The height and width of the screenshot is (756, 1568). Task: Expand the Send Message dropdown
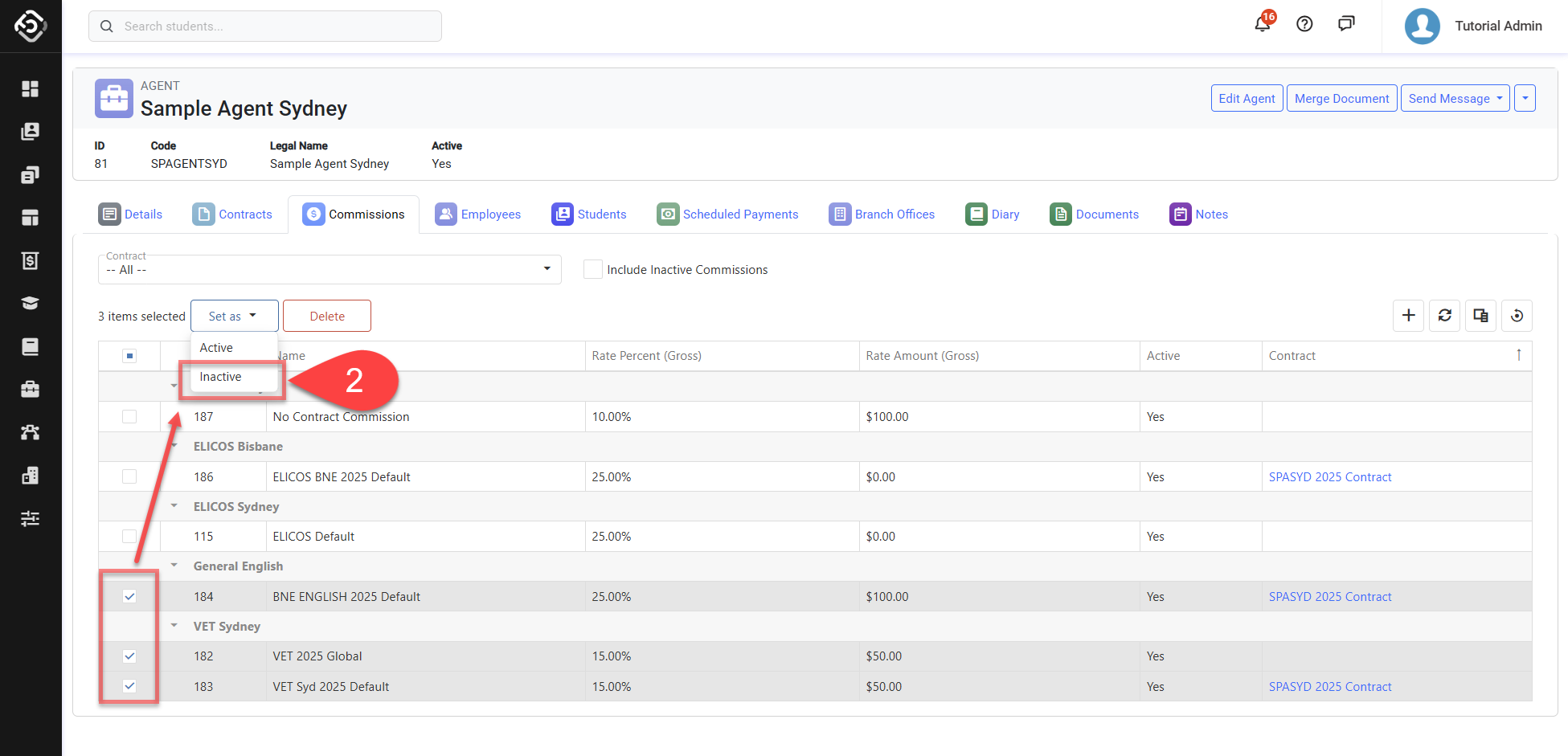click(x=1455, y=98)
